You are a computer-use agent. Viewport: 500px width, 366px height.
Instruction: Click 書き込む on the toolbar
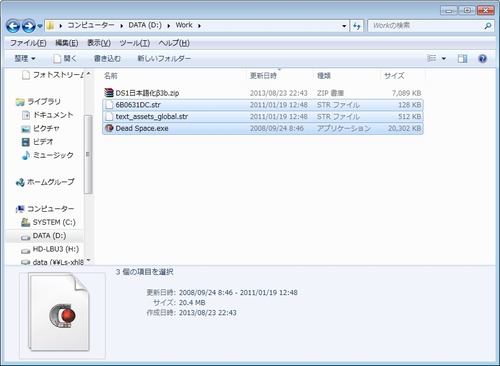[107, 59]
